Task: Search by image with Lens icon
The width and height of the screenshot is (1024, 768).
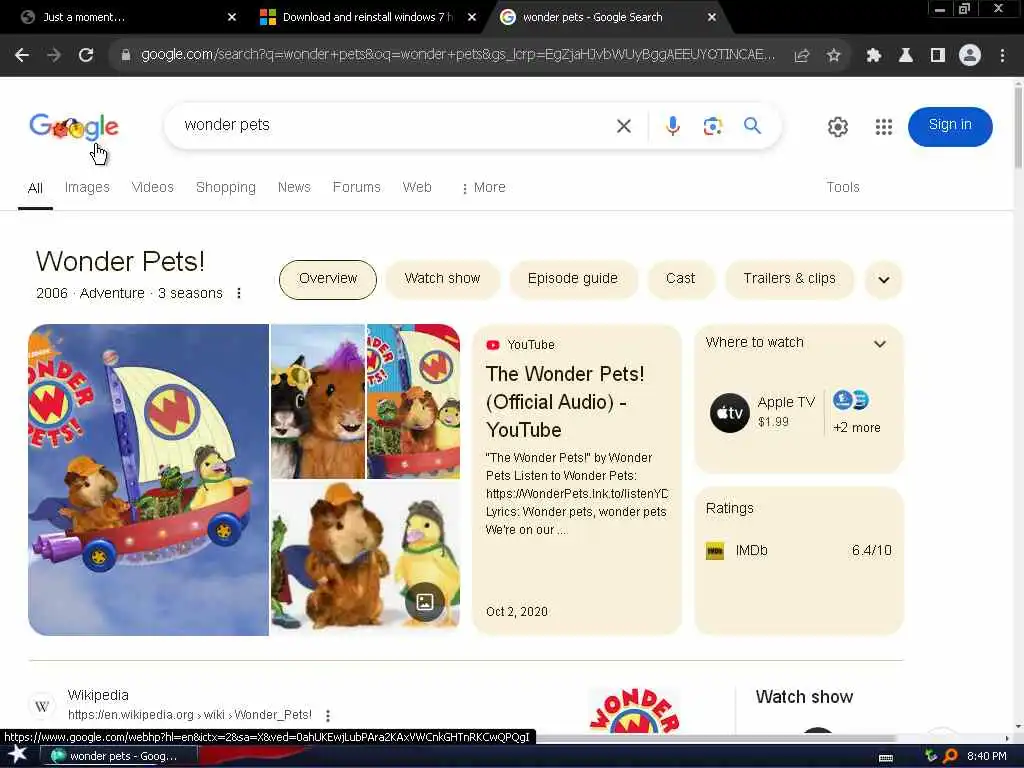Action: click(712, 126)
